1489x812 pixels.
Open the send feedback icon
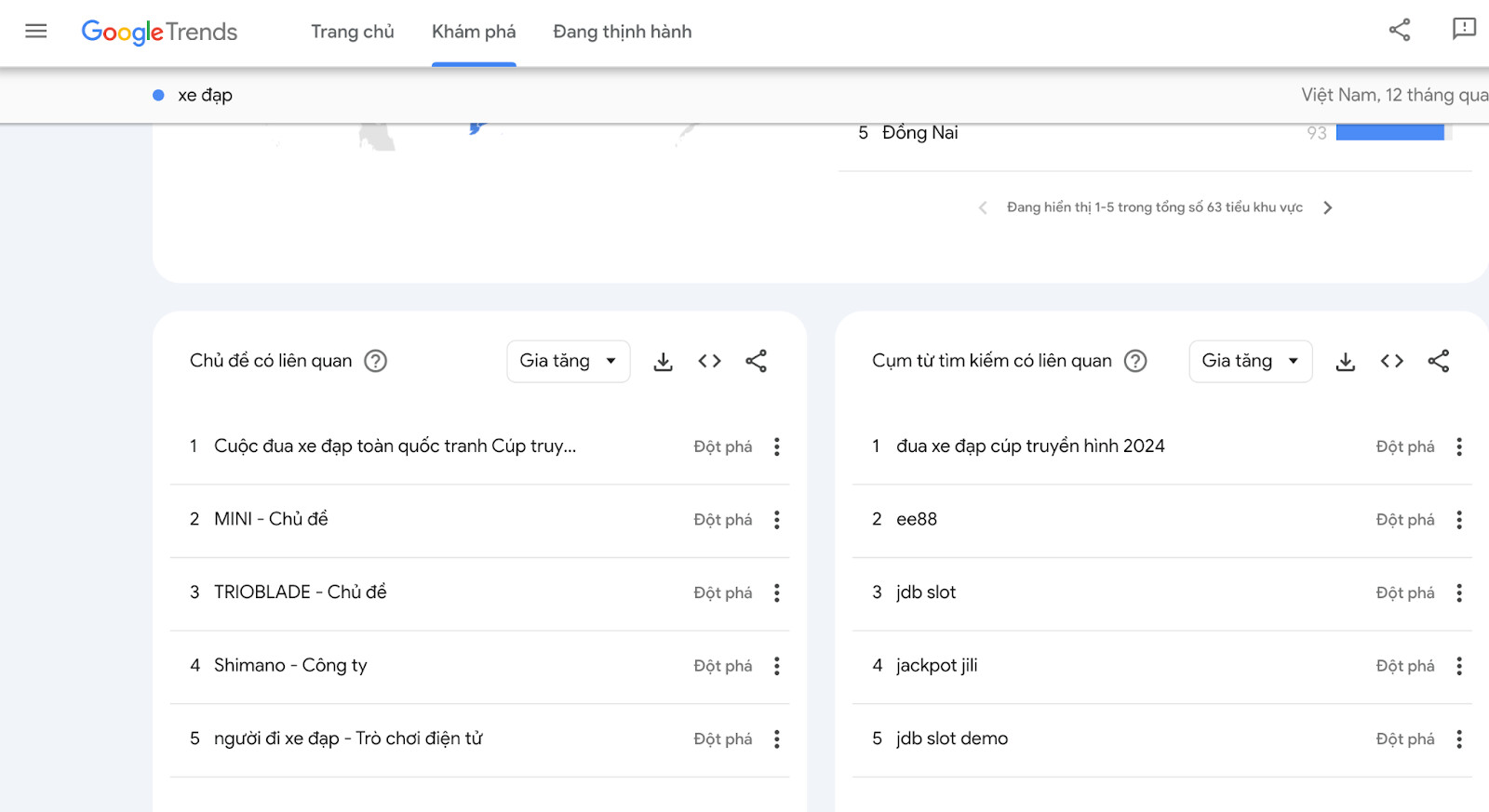[x=1464, y=30]
